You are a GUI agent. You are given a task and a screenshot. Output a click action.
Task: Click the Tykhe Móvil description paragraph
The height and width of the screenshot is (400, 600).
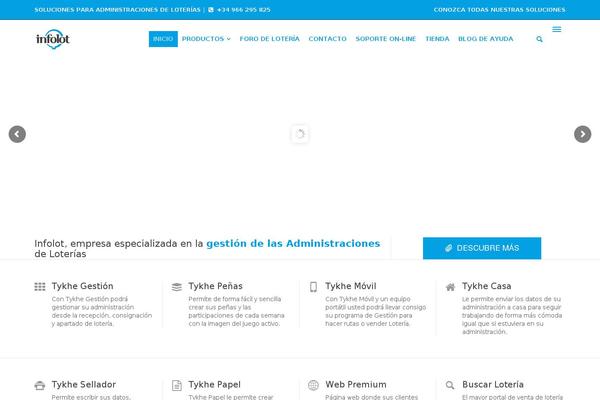375,311
